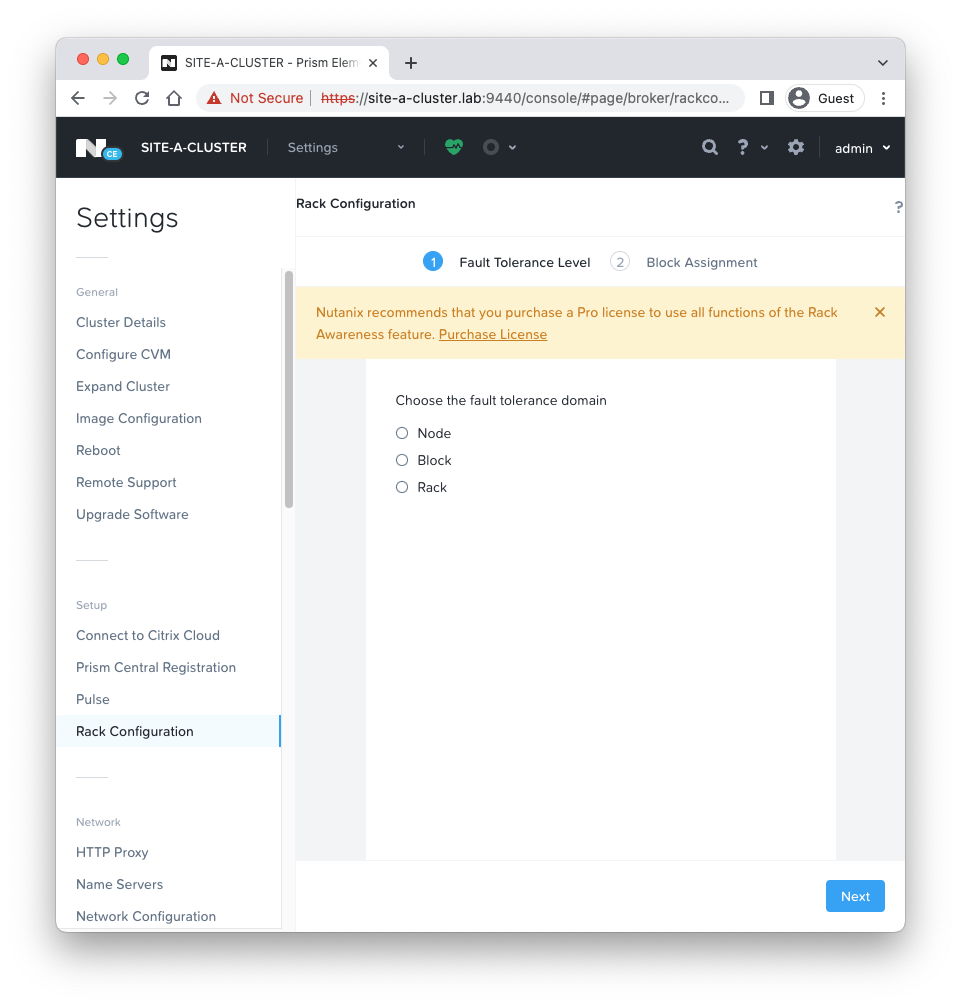Select the Node fault tolerance radio button
The width and height of the screenshot is (961, 1006).
coord(402,433)
